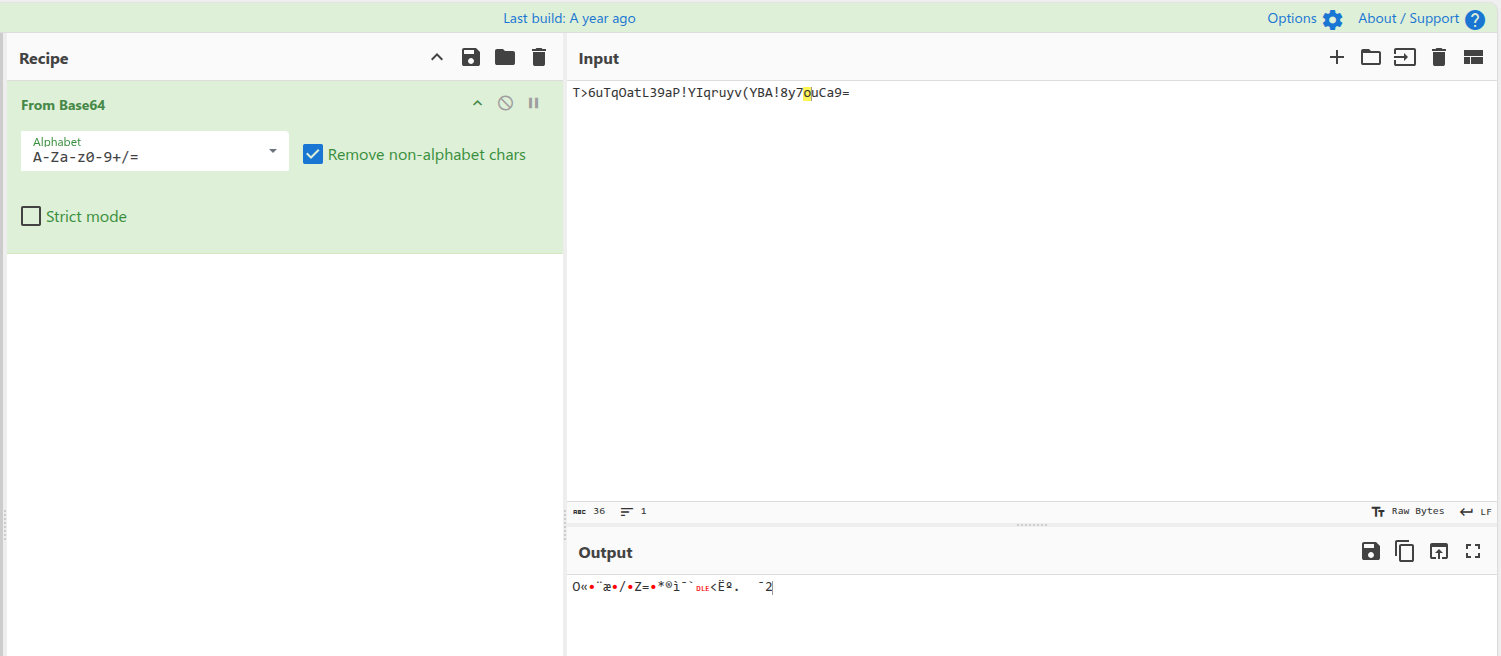Save the current recipe
The width and height of the screenshot is (1501, 656).
point(471,58)
